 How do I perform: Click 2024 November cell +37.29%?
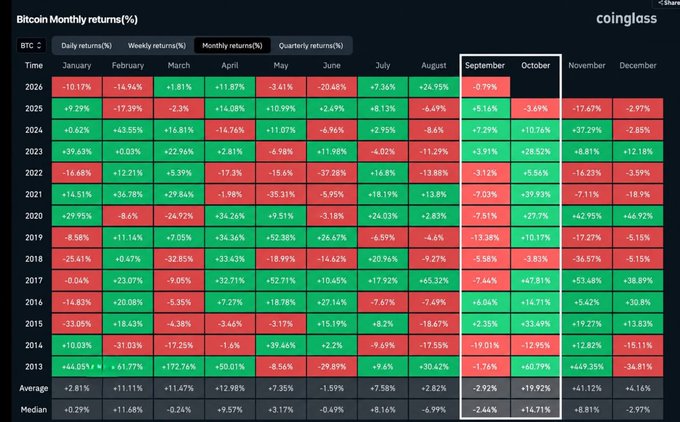pos(587,130)
